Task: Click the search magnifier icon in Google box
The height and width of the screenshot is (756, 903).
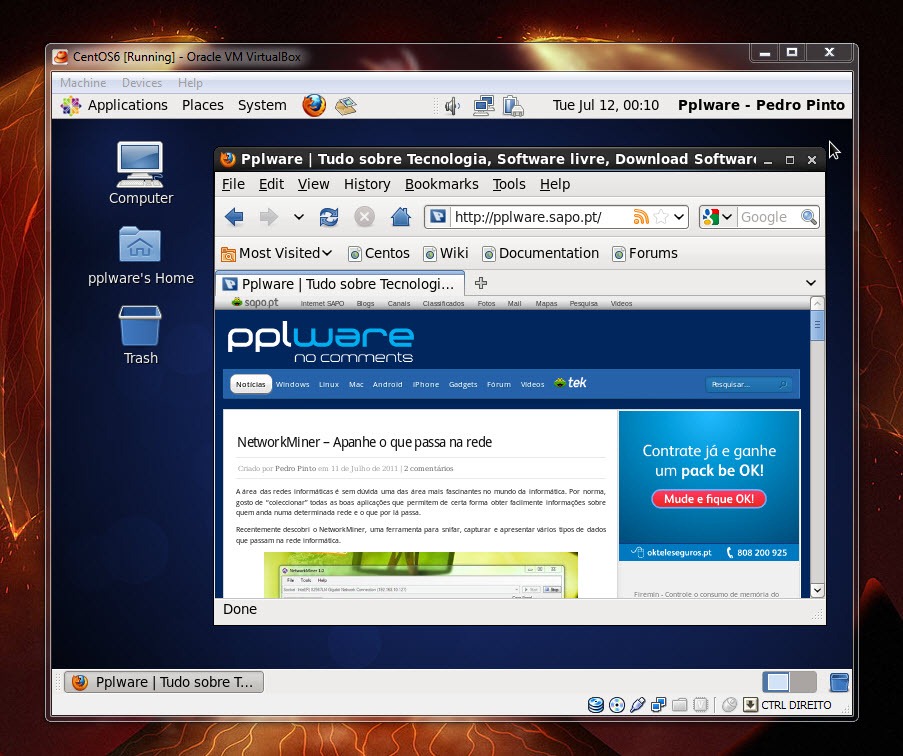Action: pos(809,216)
